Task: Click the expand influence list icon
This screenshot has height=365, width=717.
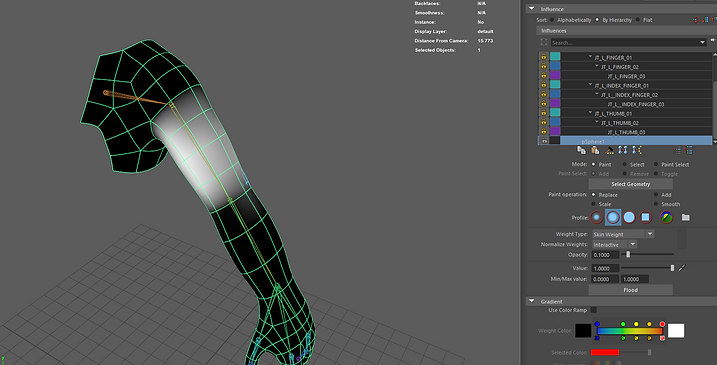Action: [x=689, y=150]
